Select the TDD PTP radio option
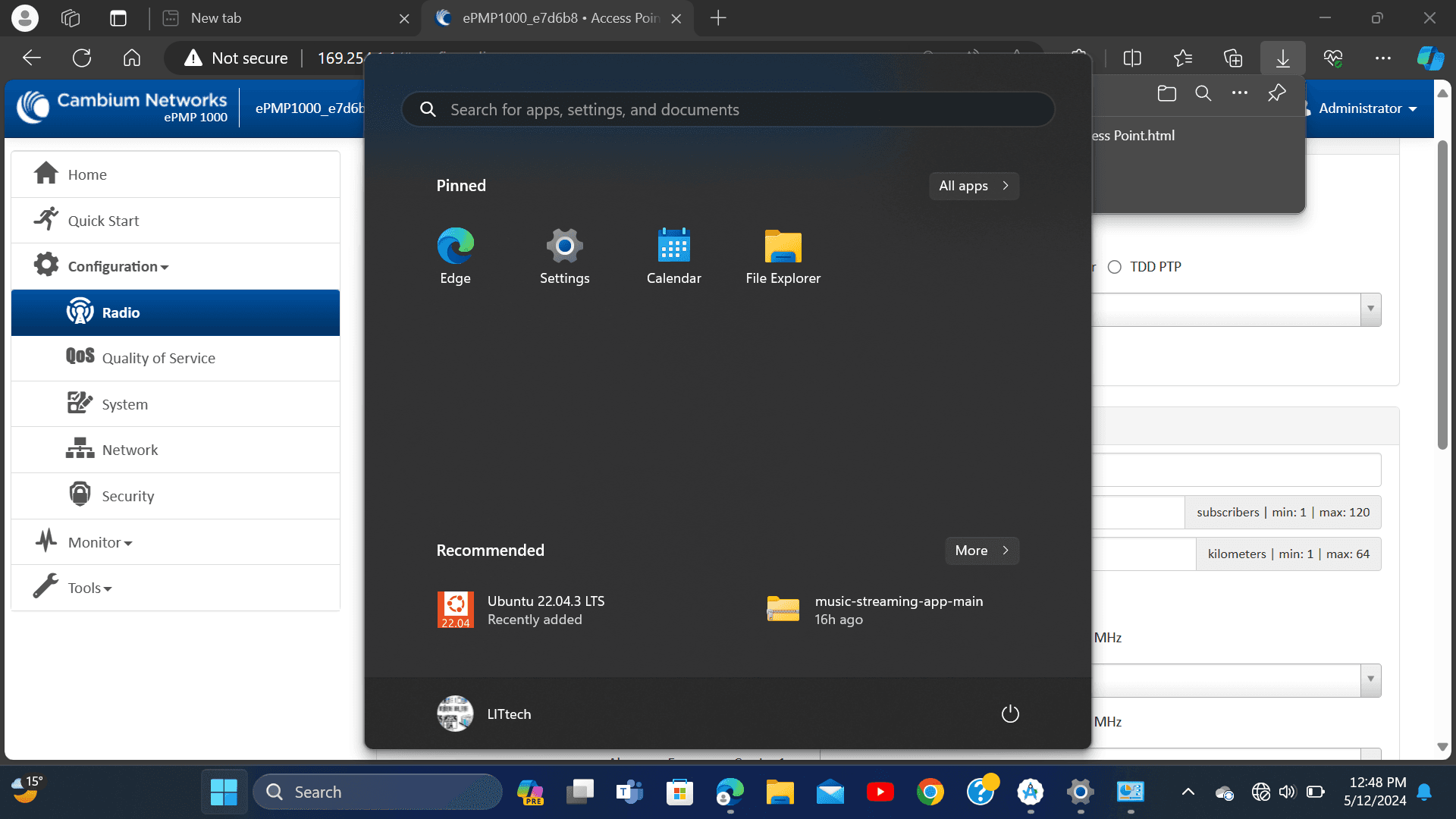The height and width of the screenshot is (819, 1456). 1115,267
